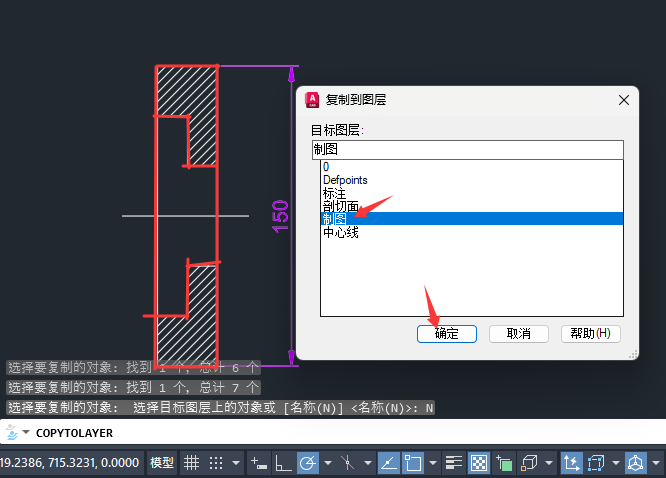The image size is (666, 478).
Task: Click the isometric drafting icon
Action: tap(347, 463)
